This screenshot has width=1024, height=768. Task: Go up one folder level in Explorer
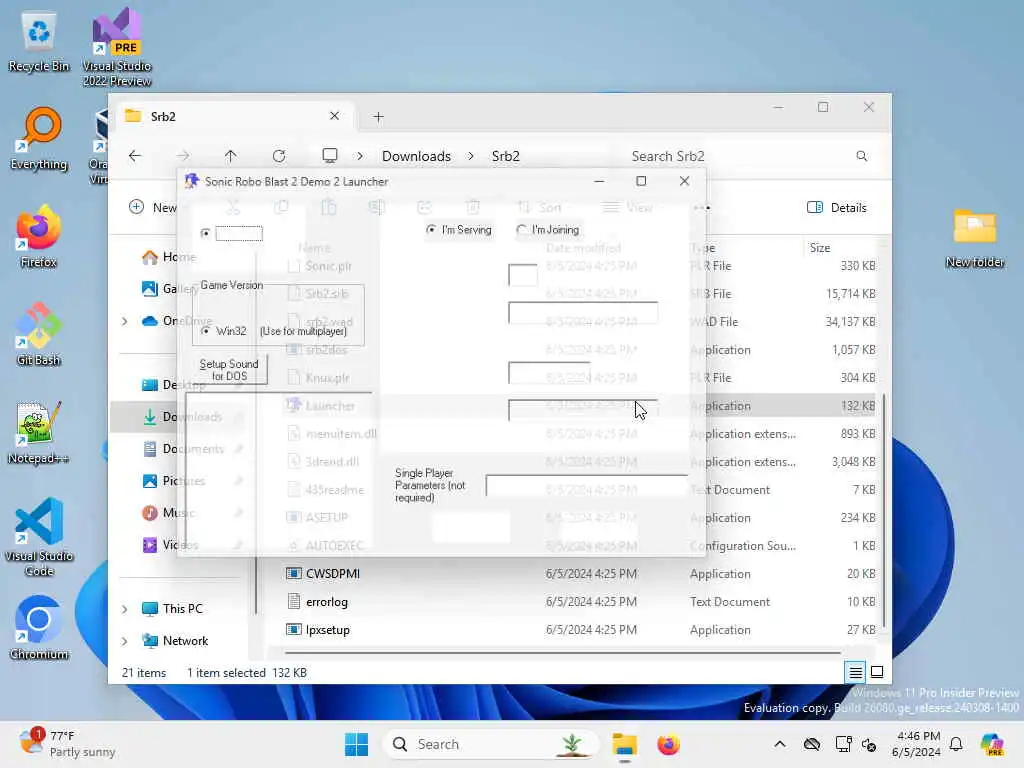tap(231, 156)
